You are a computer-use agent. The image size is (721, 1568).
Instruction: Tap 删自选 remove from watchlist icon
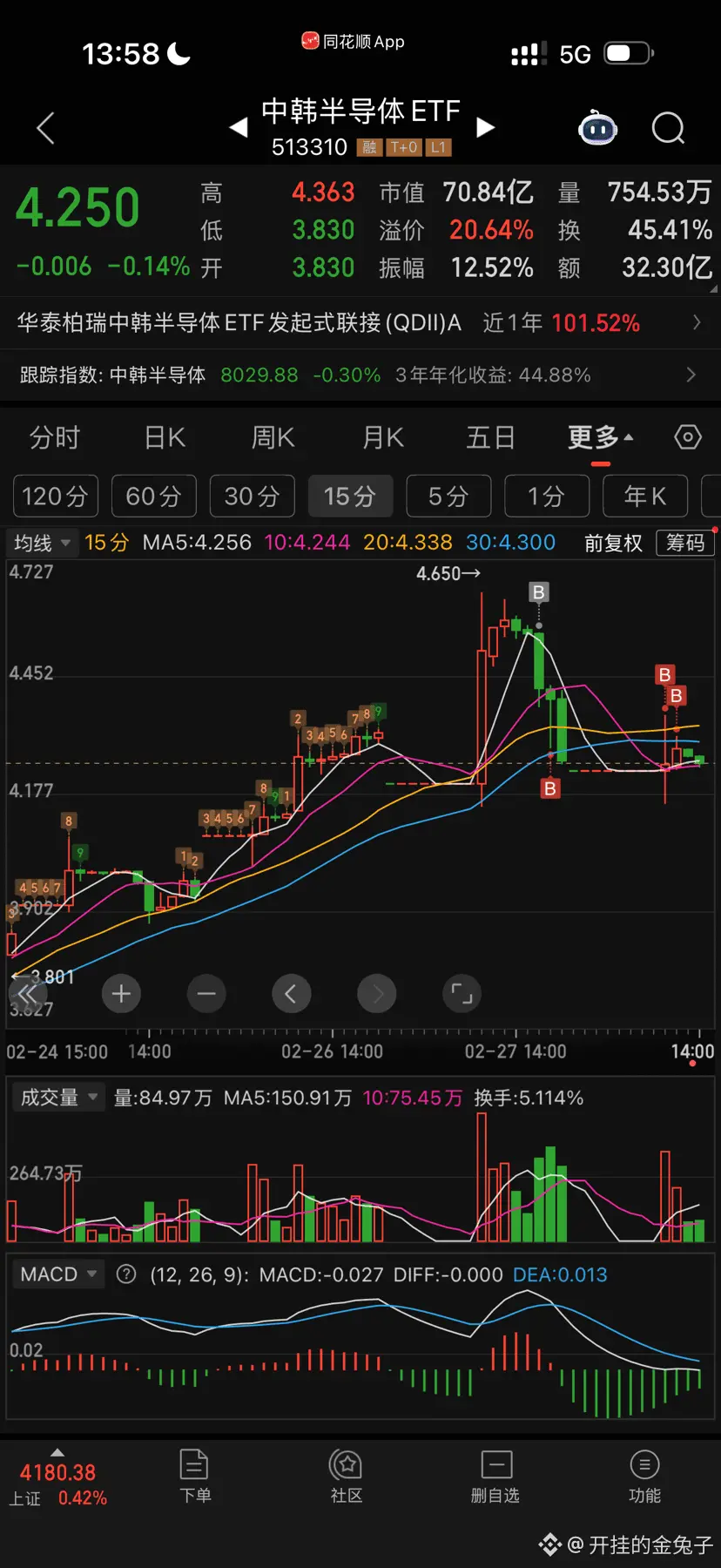495,1477
